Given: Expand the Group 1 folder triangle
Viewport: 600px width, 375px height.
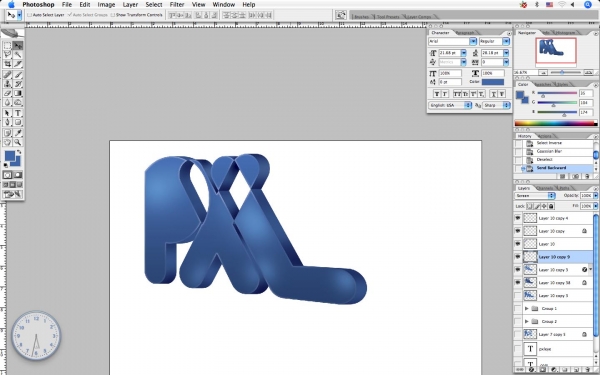Looking at the screenshot, I should click(x=527, y=308).
